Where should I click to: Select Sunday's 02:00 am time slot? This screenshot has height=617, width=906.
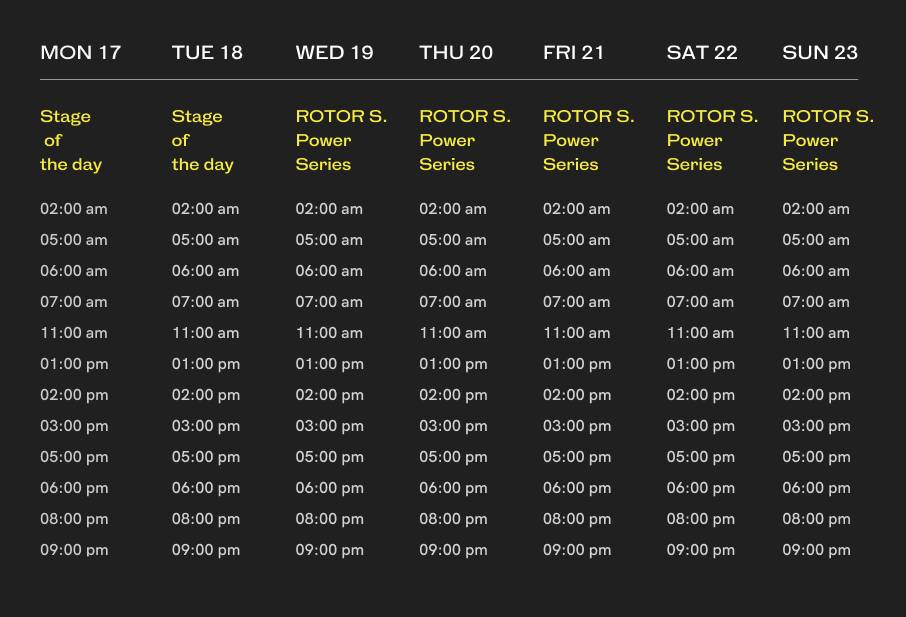(816, 209)
